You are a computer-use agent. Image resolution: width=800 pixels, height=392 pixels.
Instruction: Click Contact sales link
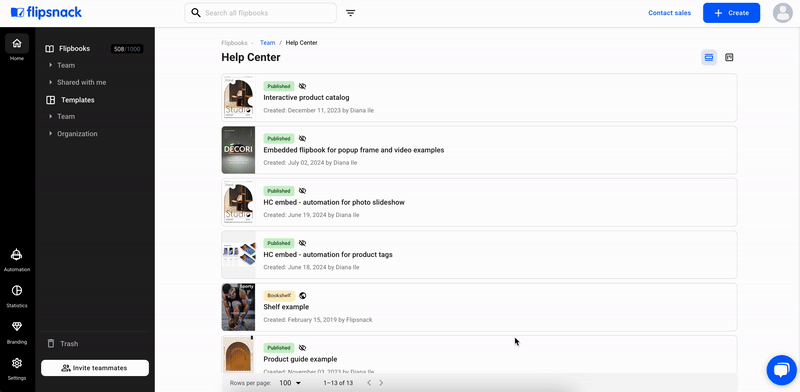669,13
